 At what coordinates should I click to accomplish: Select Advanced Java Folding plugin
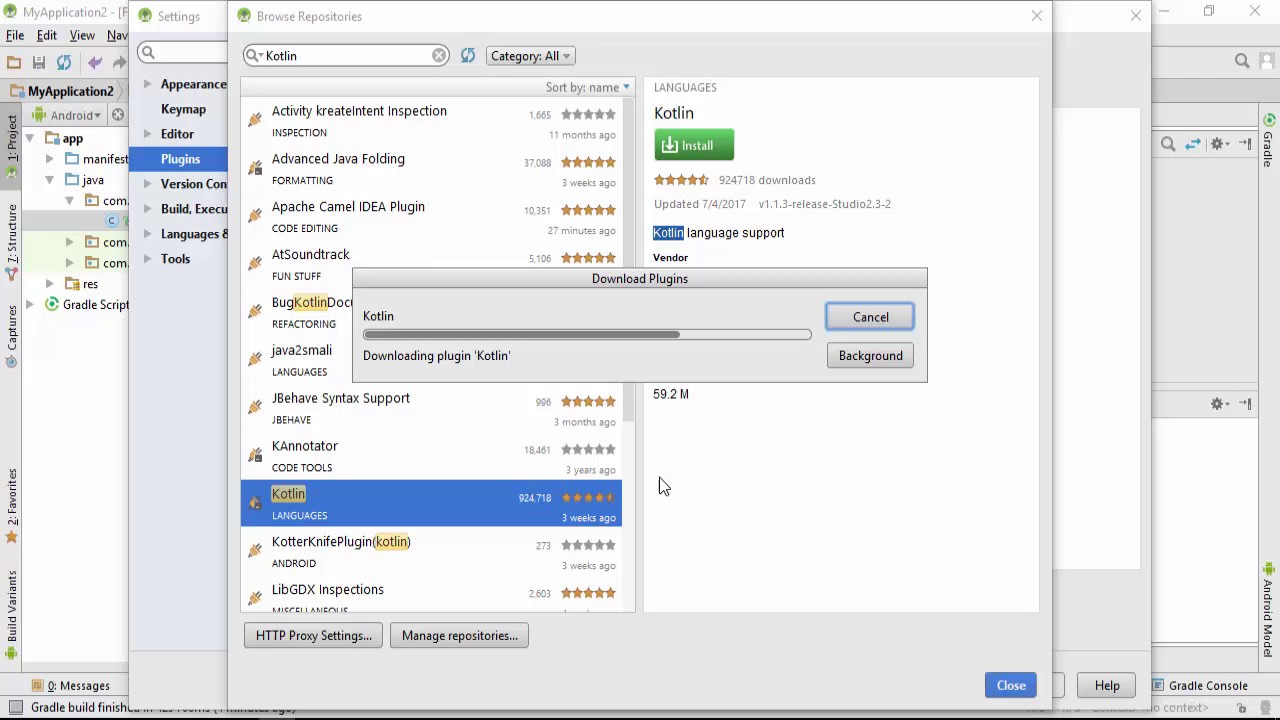tap(431, 169)
